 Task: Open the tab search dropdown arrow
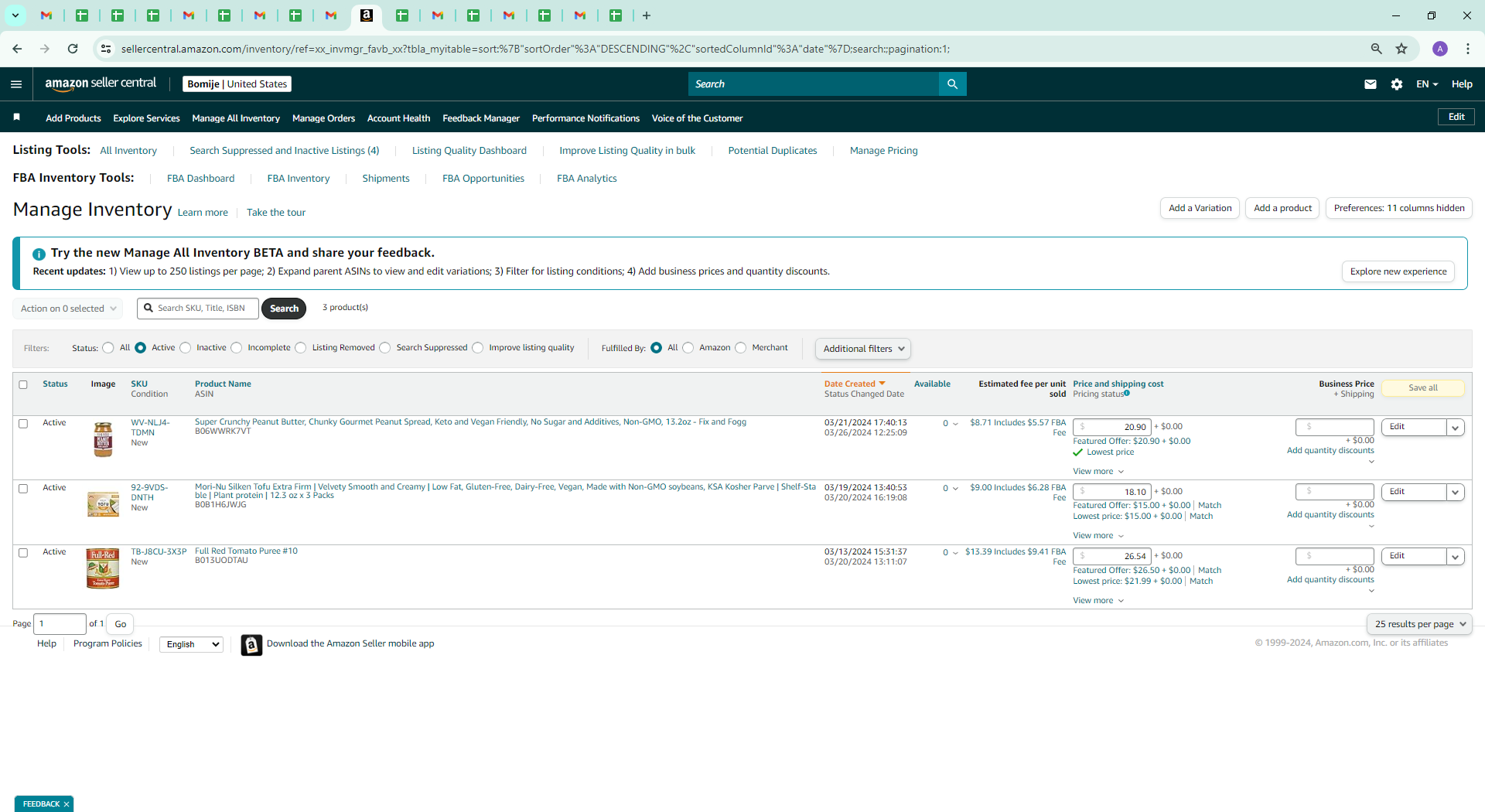coord(15,15)
